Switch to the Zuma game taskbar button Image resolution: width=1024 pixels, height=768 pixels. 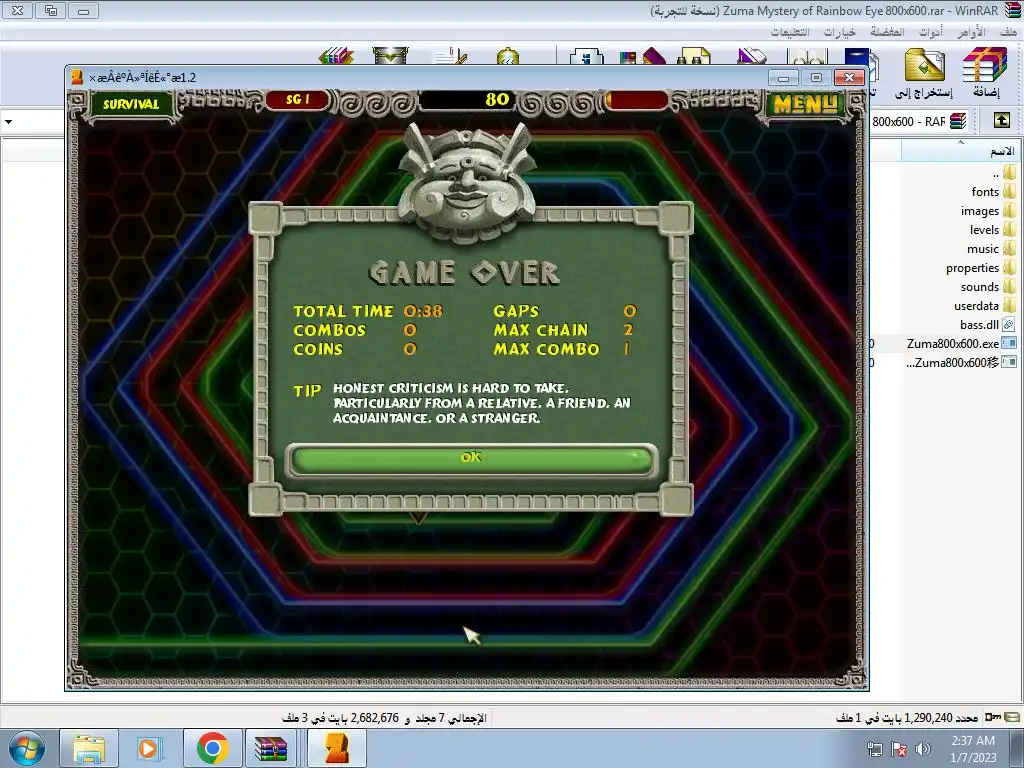336,748
